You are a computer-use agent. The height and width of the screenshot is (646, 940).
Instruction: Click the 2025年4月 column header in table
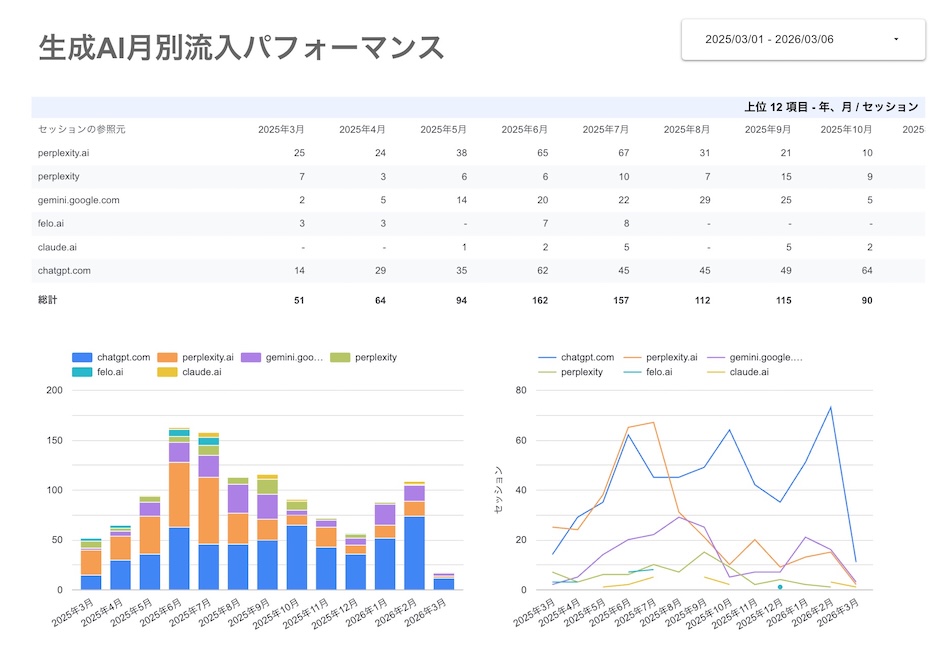[362, 129]
